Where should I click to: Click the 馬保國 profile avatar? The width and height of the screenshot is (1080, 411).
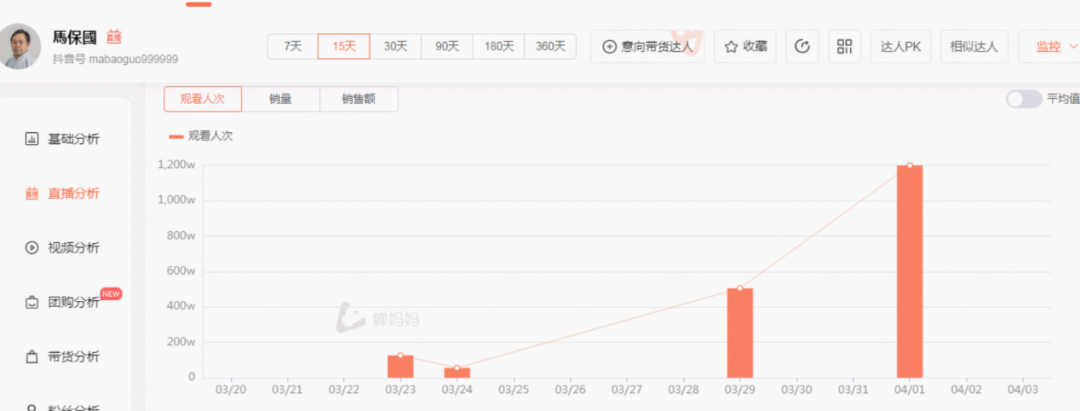click(21, 46)
